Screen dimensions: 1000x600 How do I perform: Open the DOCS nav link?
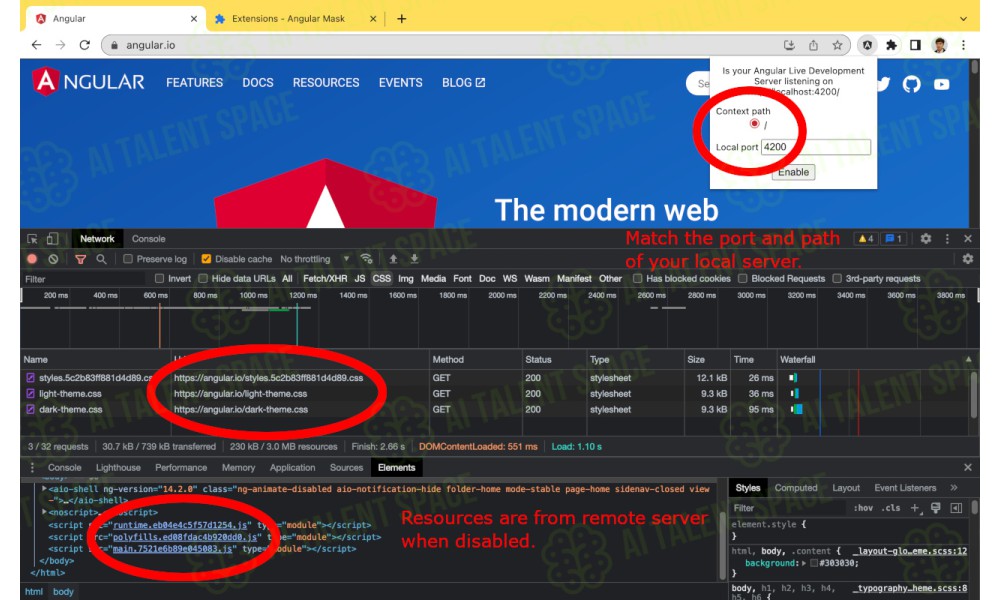258,83
